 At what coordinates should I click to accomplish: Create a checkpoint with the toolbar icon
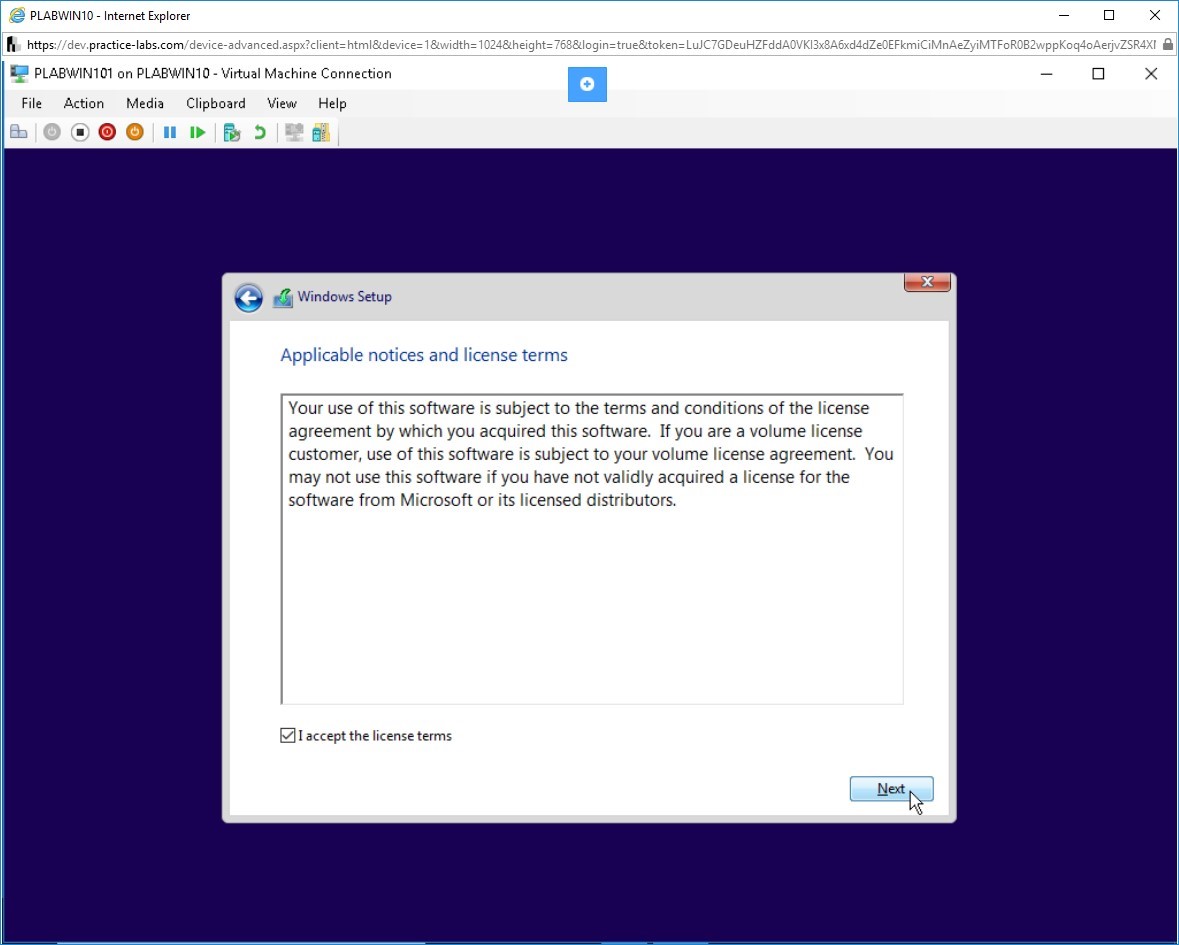[x=232, y=133]
